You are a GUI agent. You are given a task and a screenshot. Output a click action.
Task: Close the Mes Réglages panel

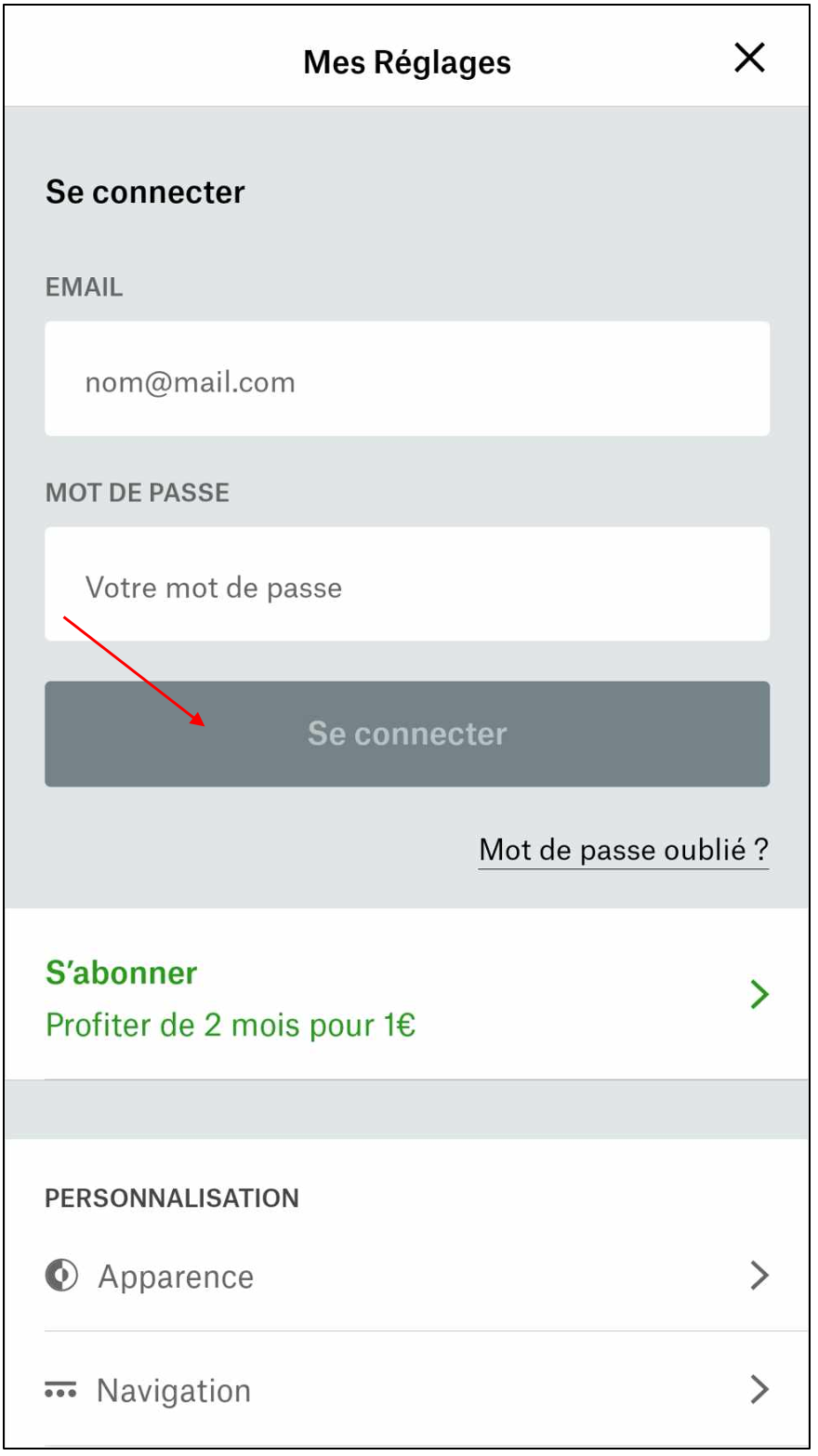[749, 58]
